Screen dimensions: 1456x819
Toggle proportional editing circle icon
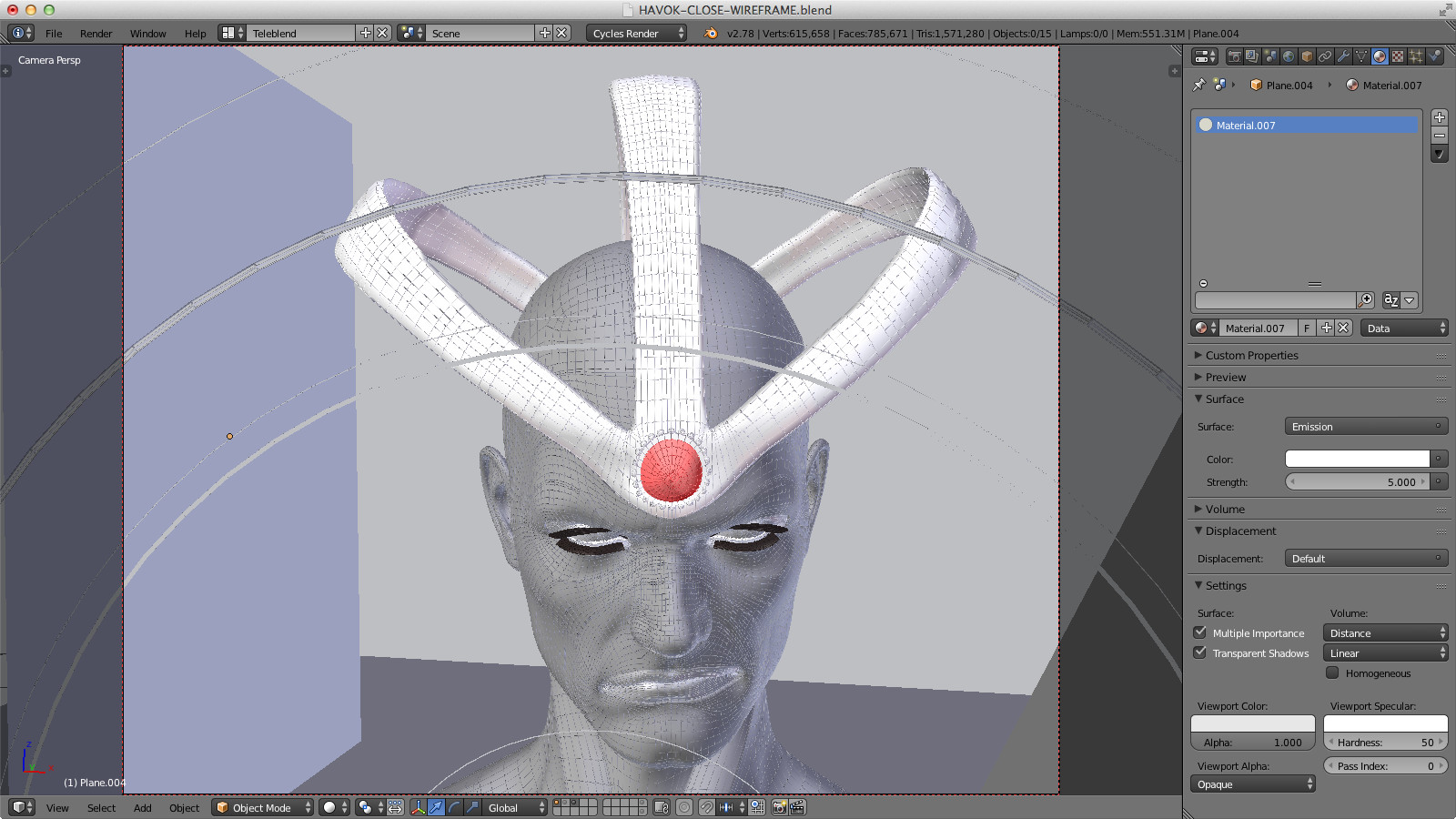(684, 807)
